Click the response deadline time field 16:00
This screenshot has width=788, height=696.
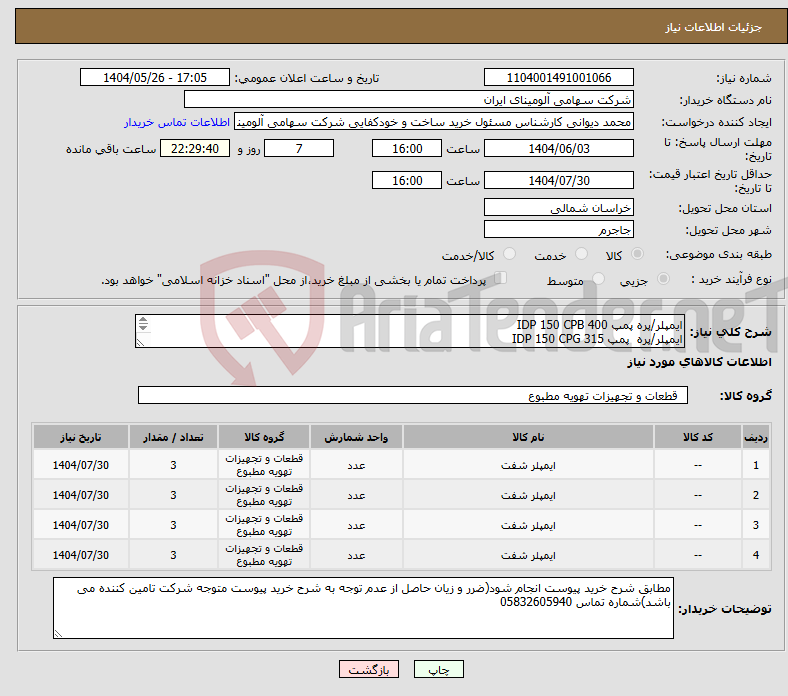407,148
